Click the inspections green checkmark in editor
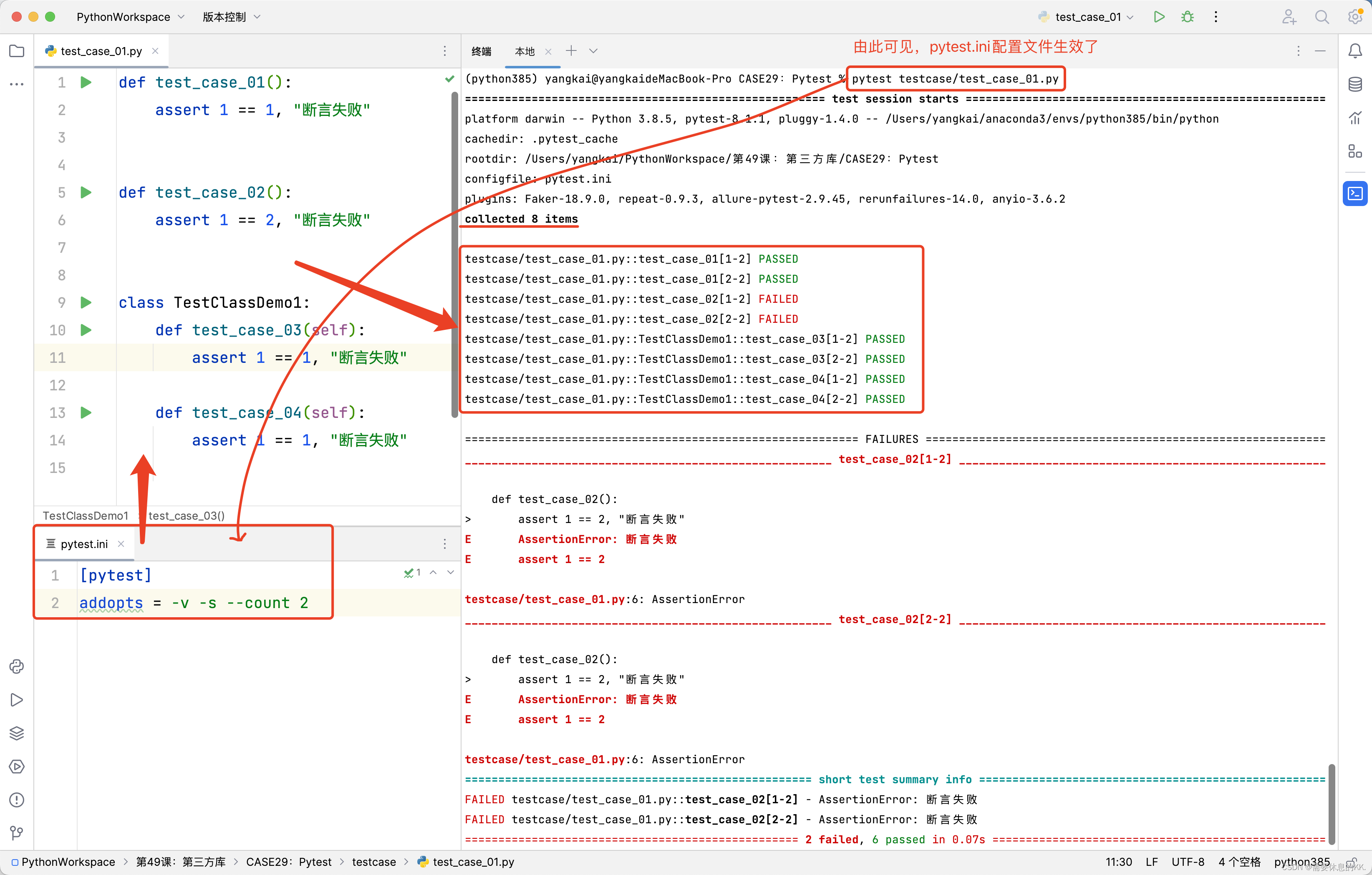Viewport: 1372px width, 875px height. click(x=449, y=78)
